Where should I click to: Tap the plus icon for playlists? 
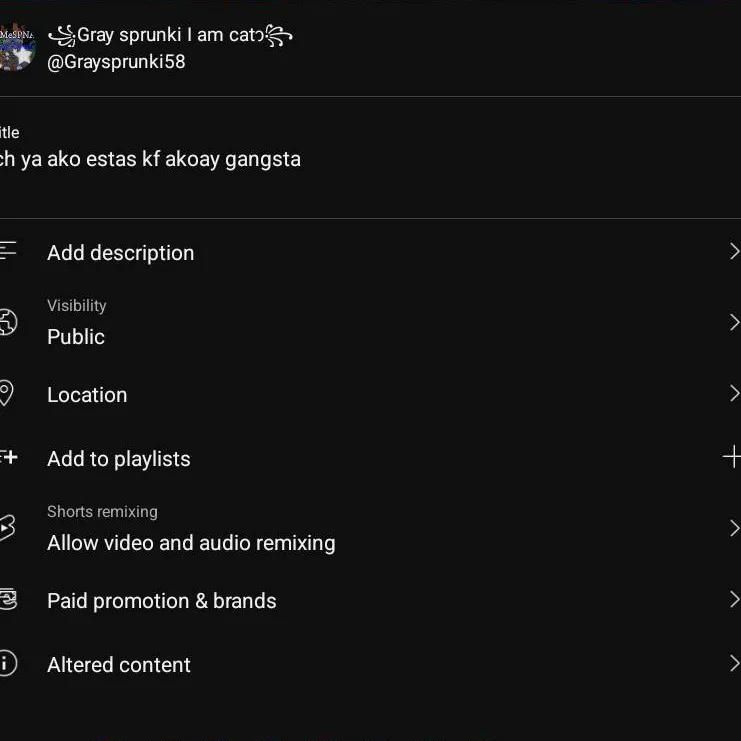pyautogui.click(x=732, y=457)
